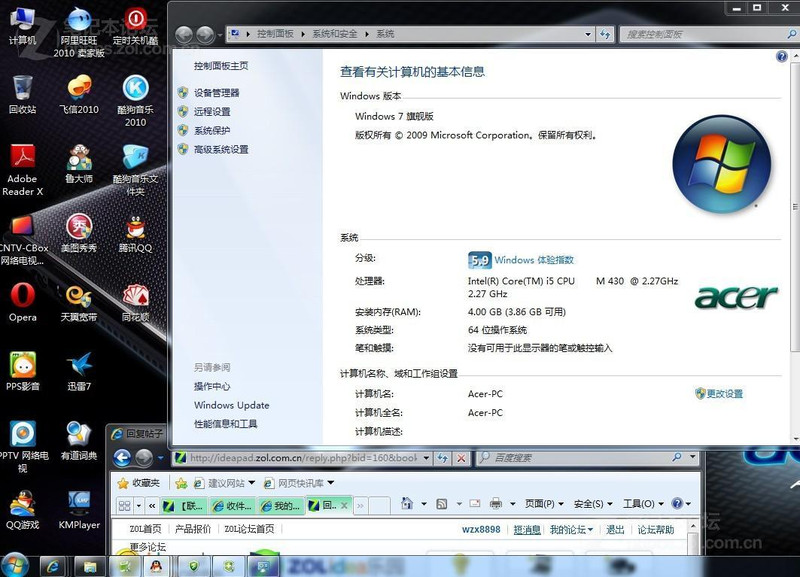Click the Windows Start orb
This screenshot has width=800, height=577.
pyautogui.click(x=17, y=566)
